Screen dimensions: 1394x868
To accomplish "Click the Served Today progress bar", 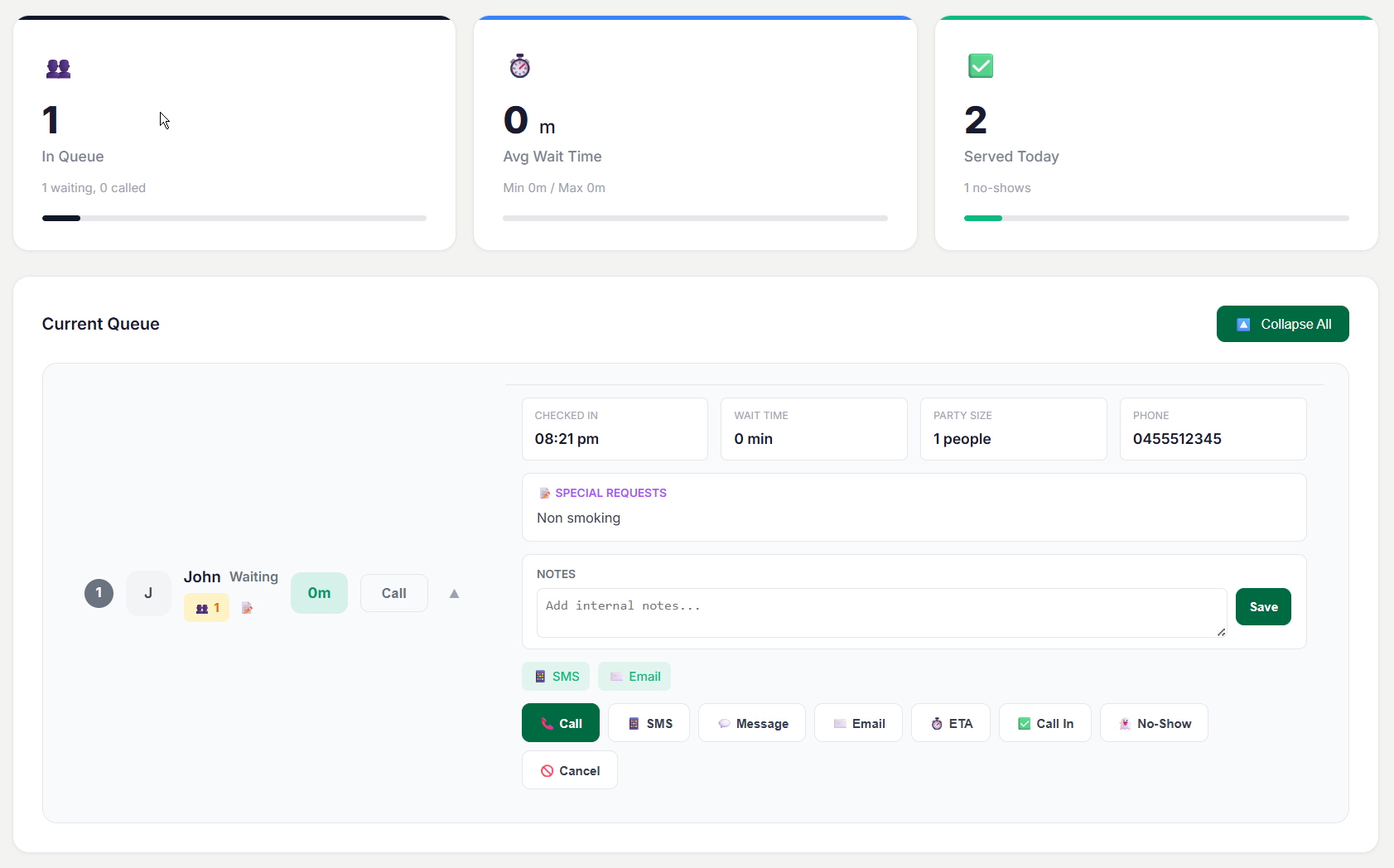I will click(x=1156, y=219).
